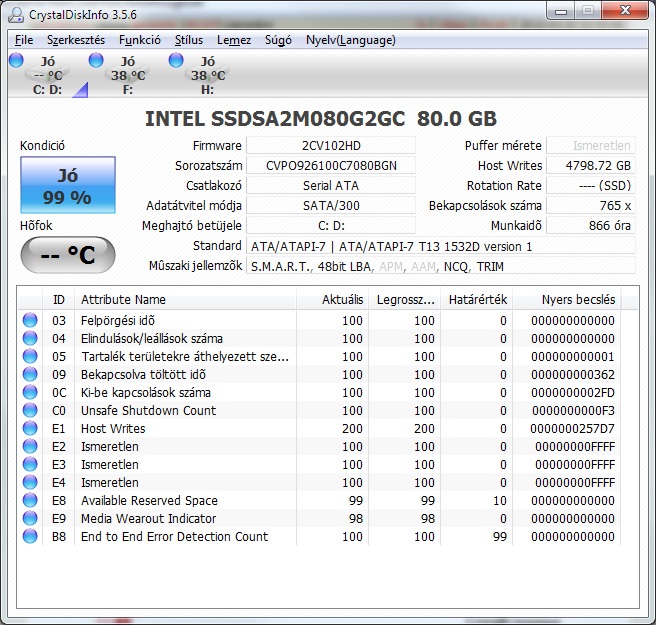Click the Nyers becslés column header
Viewport: 656px width, 625px height.
[567, 300]
